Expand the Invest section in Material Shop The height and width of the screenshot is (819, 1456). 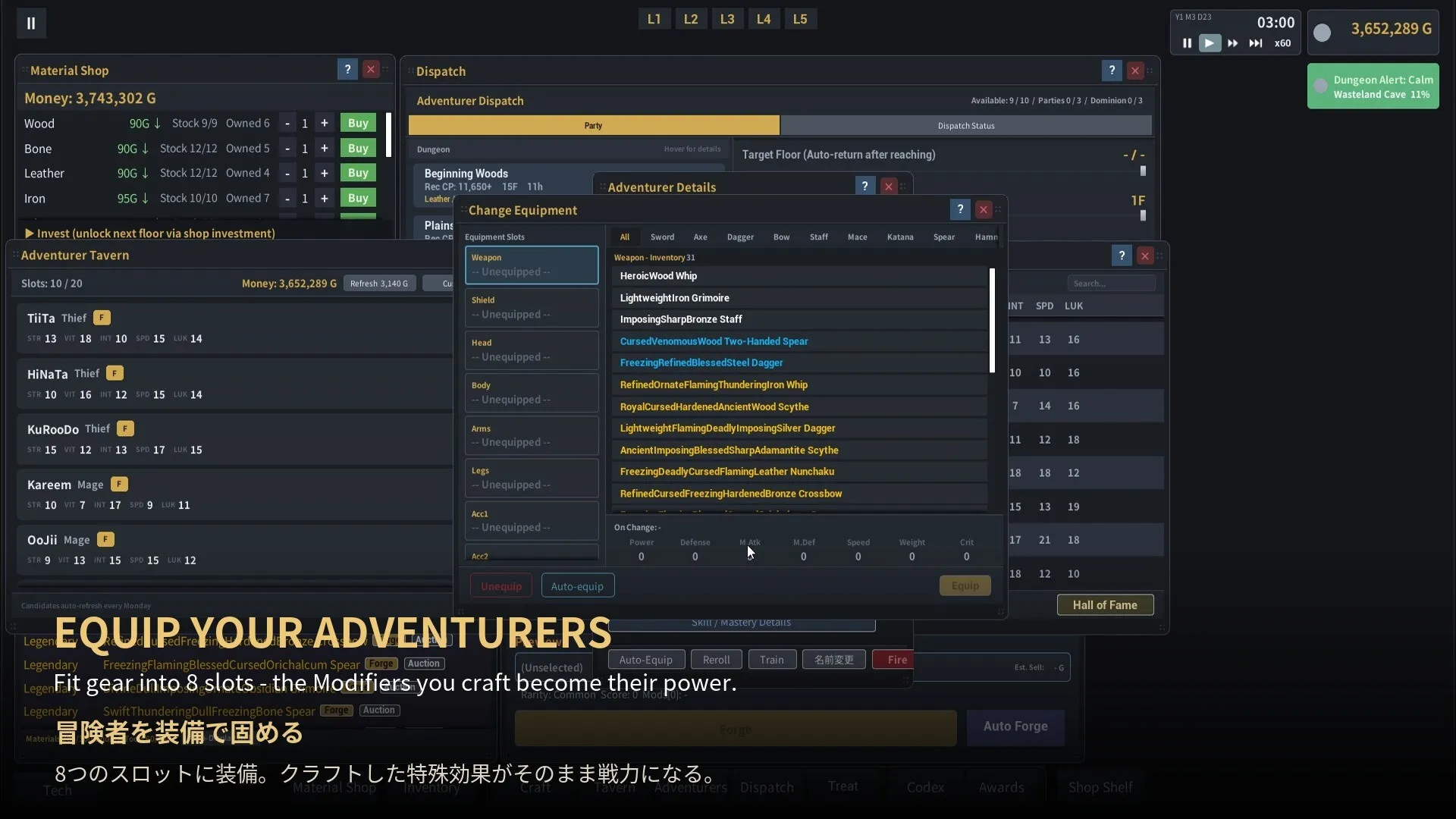150,233
